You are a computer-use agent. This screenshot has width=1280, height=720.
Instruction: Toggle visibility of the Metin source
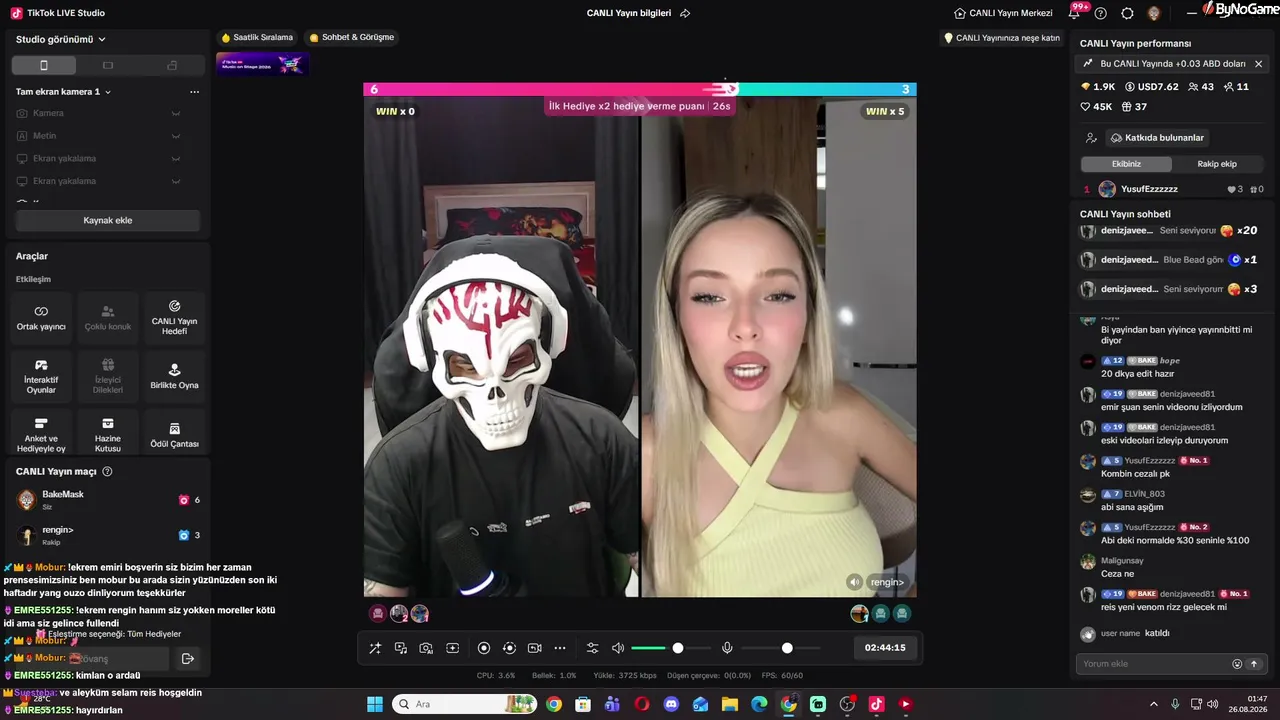coord(176,136)
